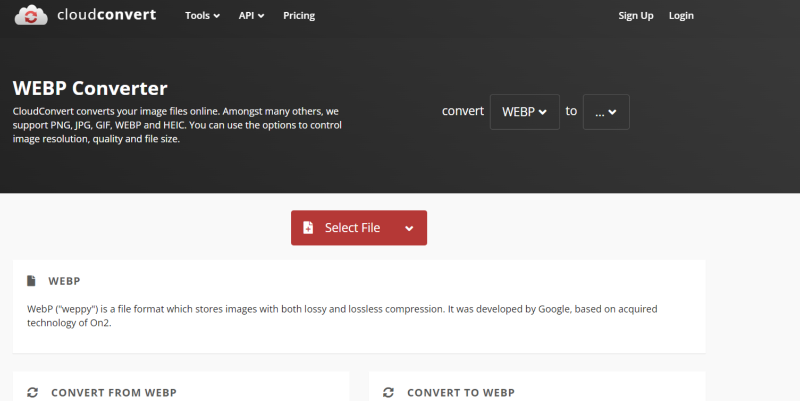
Task: Click the cloudconvert brand name text
Action: 107,15
